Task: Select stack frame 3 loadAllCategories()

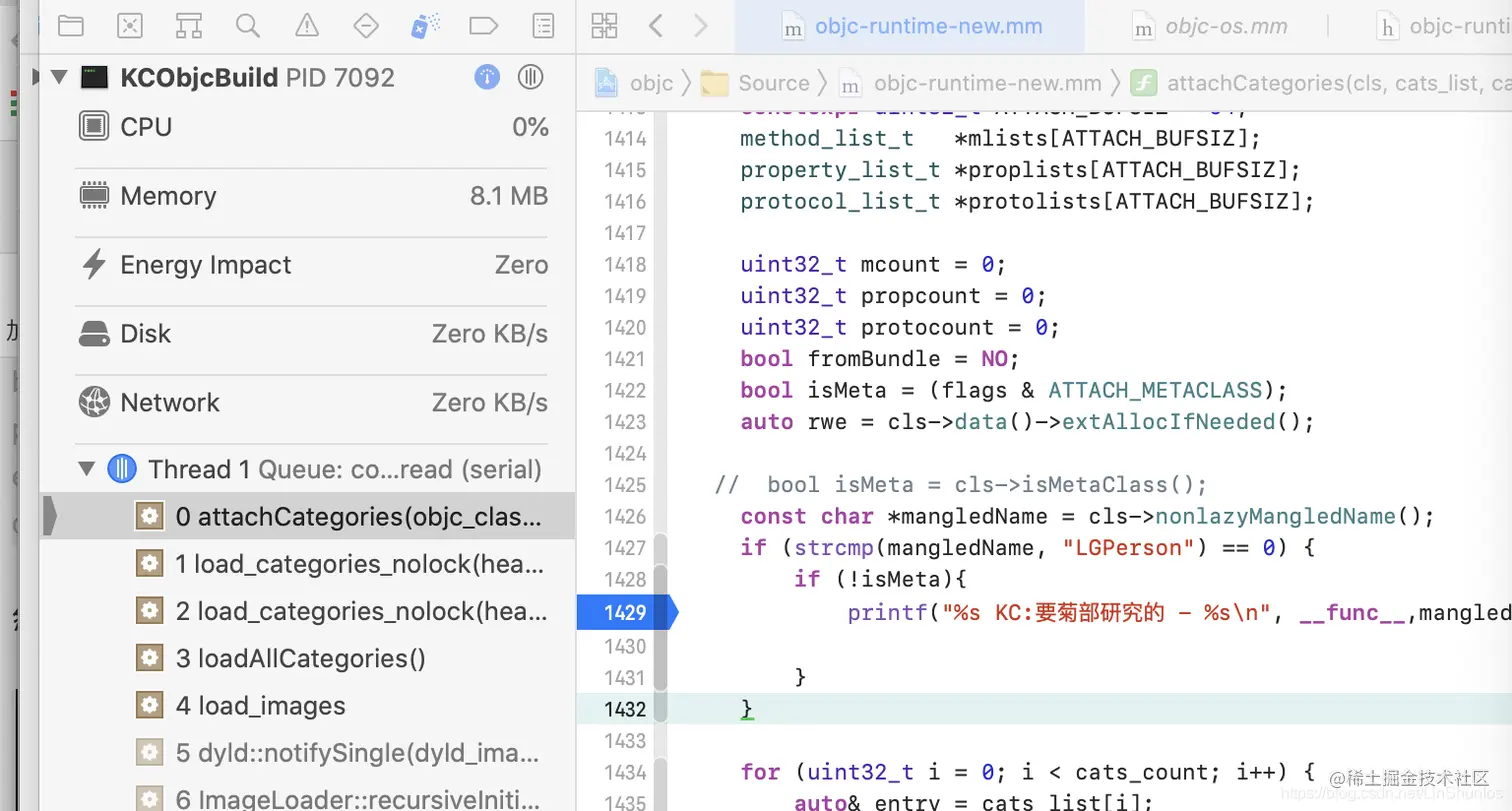Action: pos(308,658)
